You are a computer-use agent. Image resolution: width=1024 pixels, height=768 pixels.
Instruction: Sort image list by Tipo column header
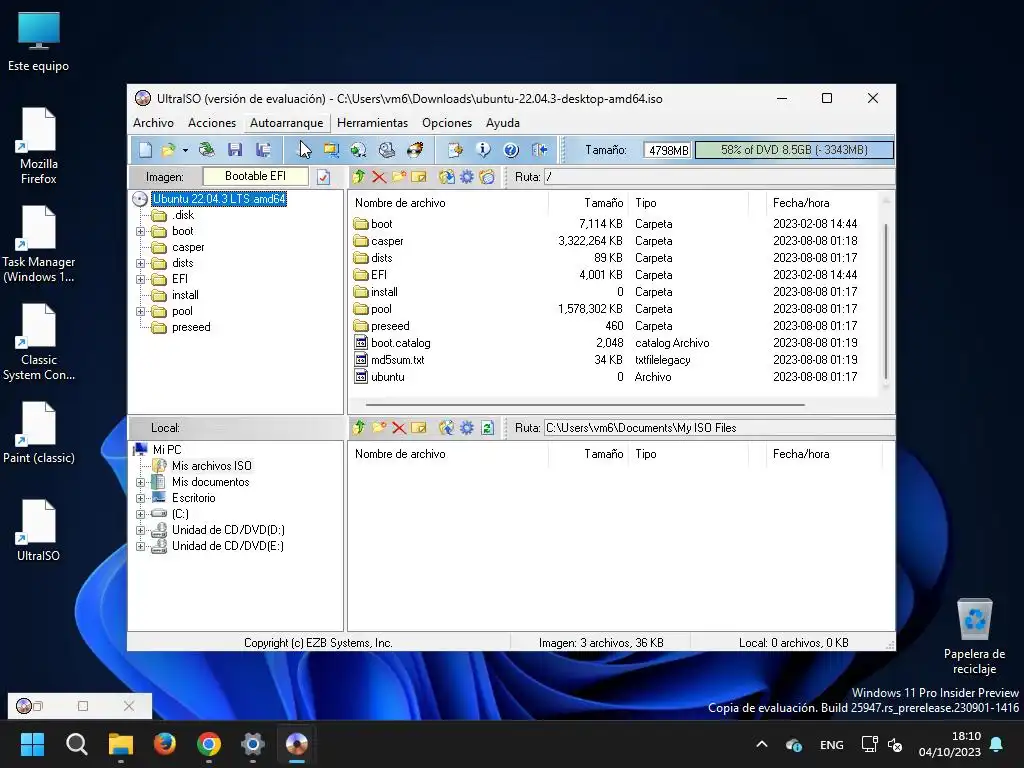coord(690,203)
